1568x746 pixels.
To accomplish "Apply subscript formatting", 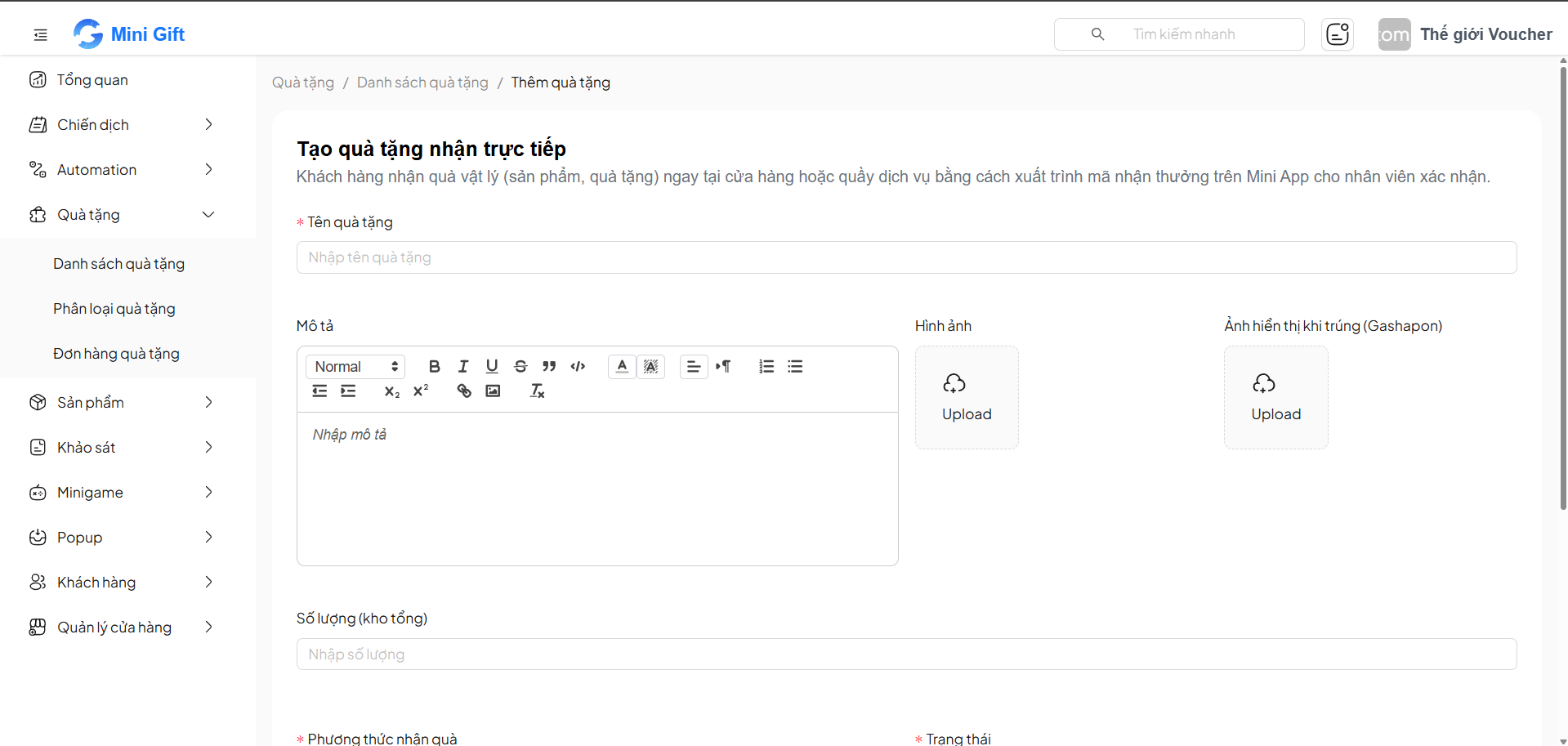I will point(392,391).
